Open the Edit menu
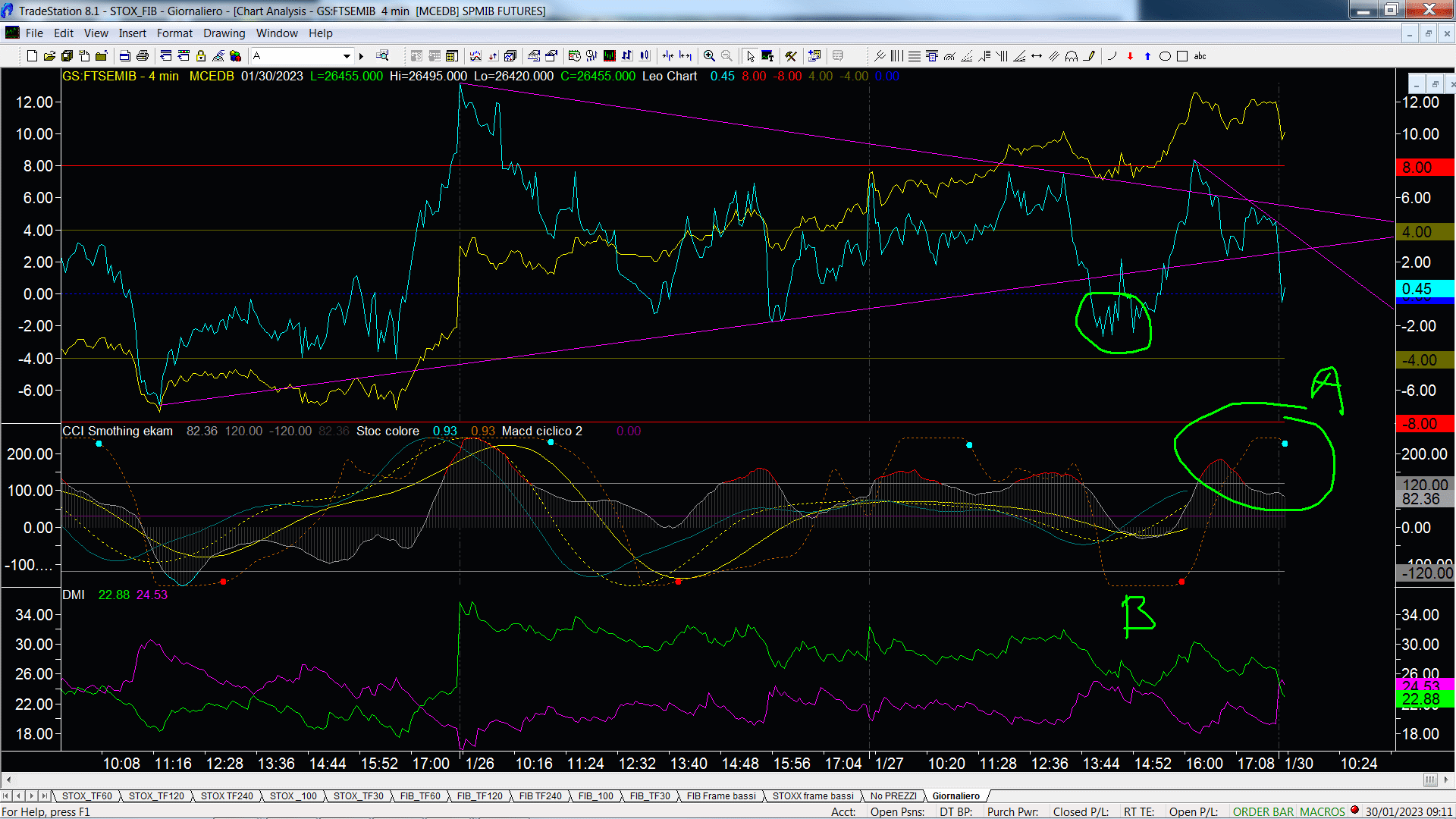The image size is (1456, 819). (x=64, y=33)
